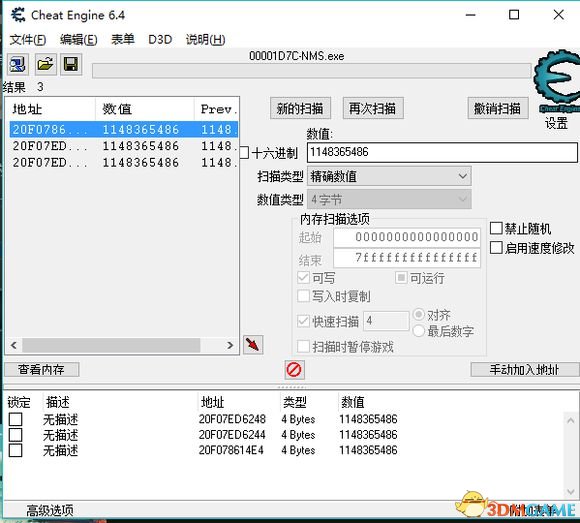580x523 pixels.
Task: Click address 20F07ED6248 in address list
Action: click(232, 419)
